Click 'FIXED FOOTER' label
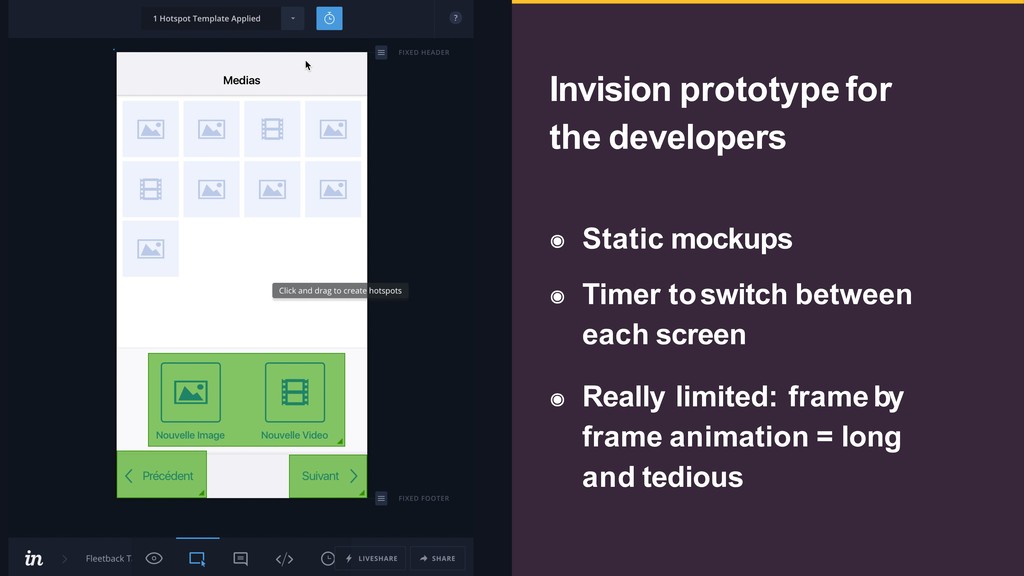 424,498
